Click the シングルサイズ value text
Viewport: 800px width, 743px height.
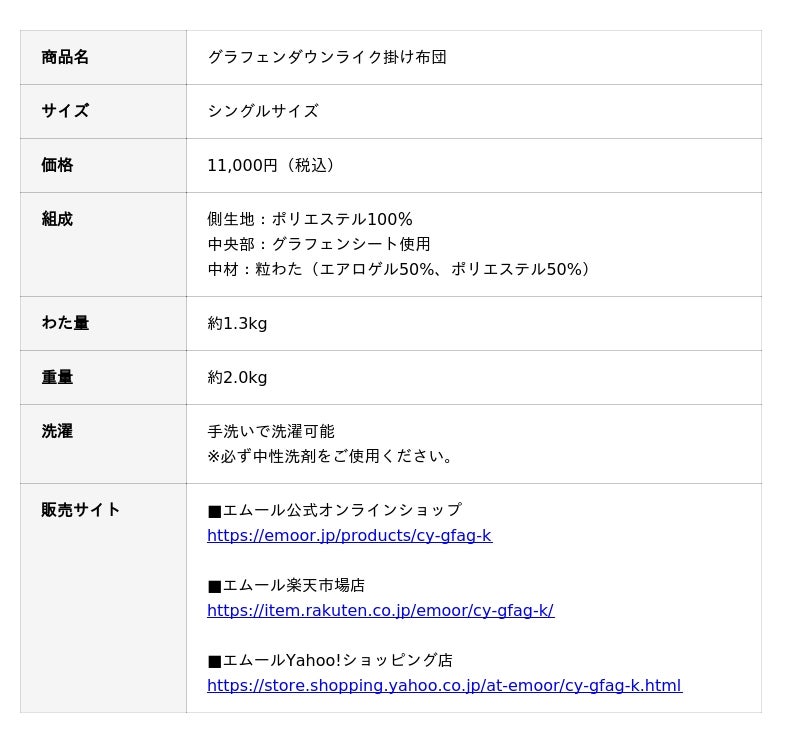pyautogui.click(x=263, y=111)
